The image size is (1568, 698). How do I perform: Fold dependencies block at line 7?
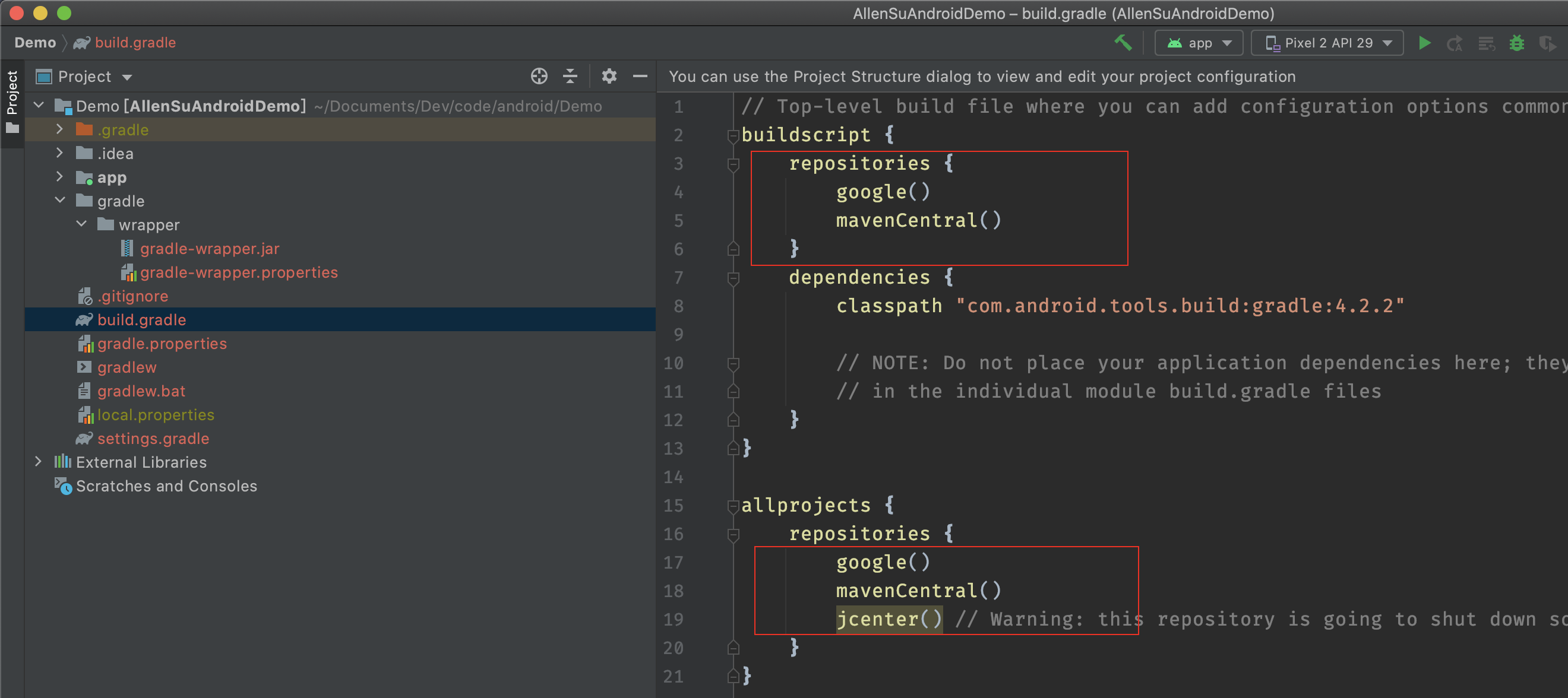tap(733, 278)
